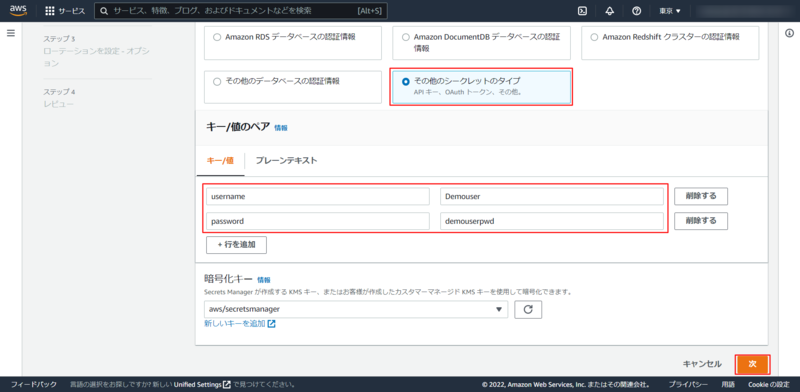The image size is (800, 392).
Task: Toggle the hamburger side navigation menu
Action: click(11, 33)
